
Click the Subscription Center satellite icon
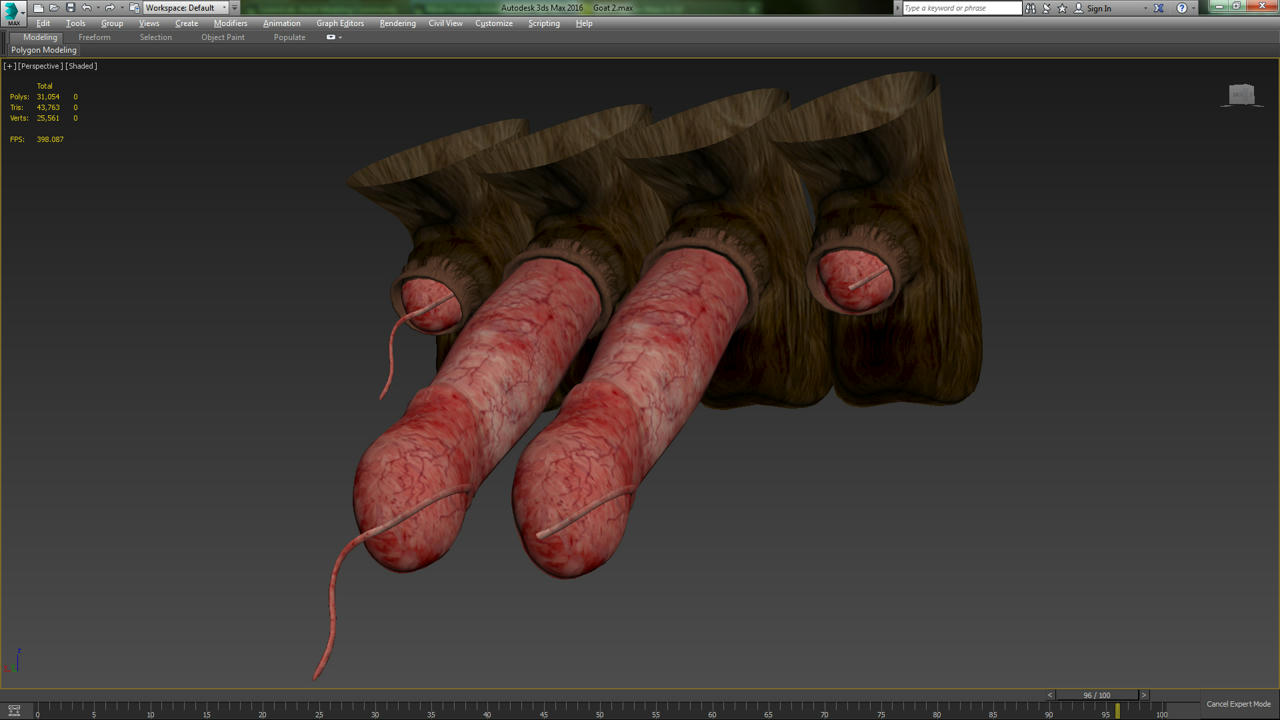(x=1047, y=8)
